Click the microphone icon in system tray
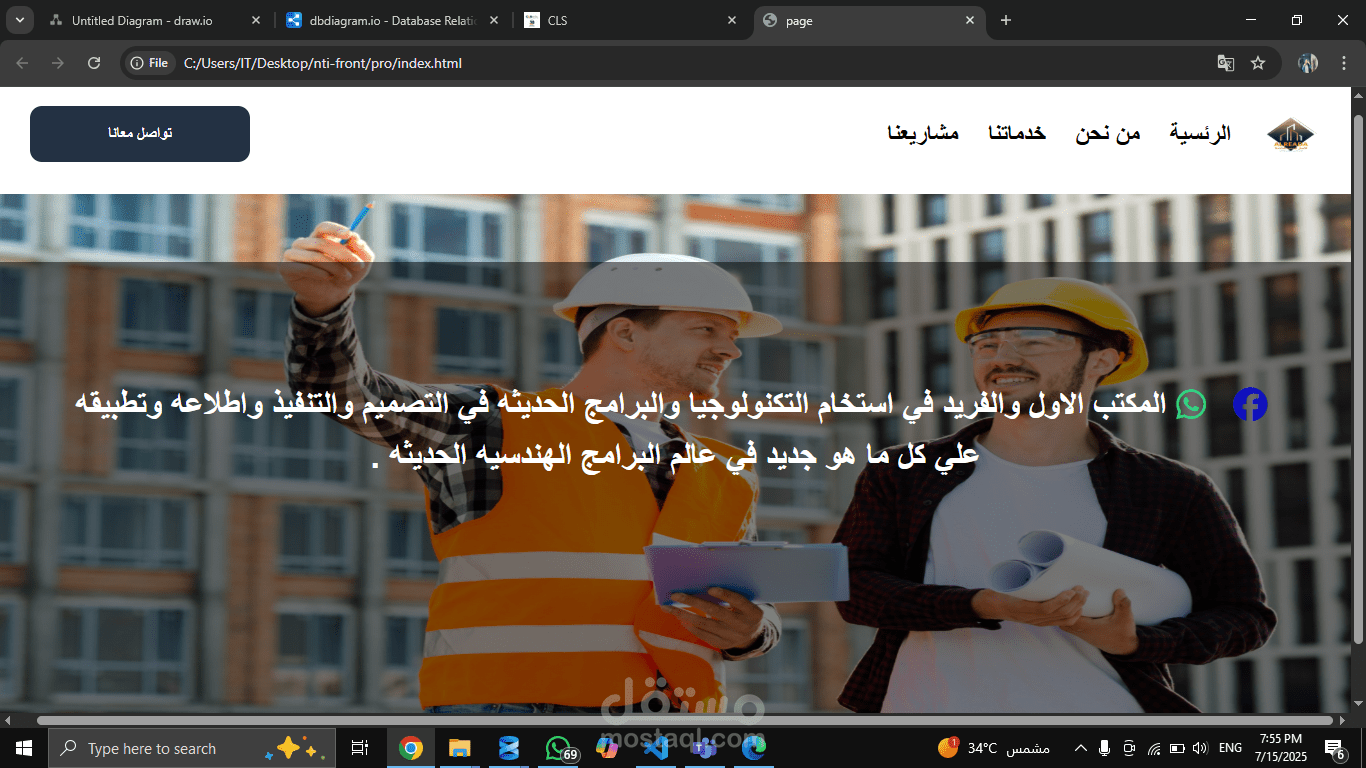The width and height of the screenshot is (1366, 768). 1105,748
